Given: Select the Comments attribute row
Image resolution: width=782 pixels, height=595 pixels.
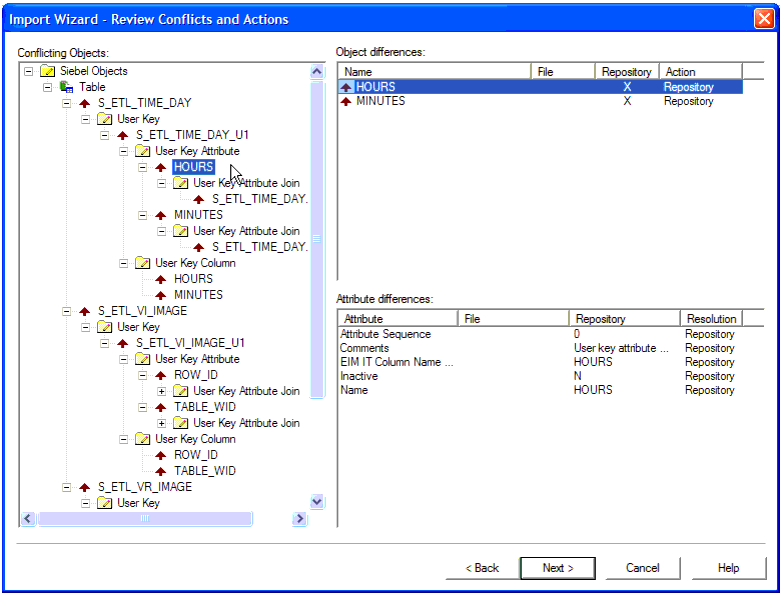Looking at the screenshot, I should (540, 348).
